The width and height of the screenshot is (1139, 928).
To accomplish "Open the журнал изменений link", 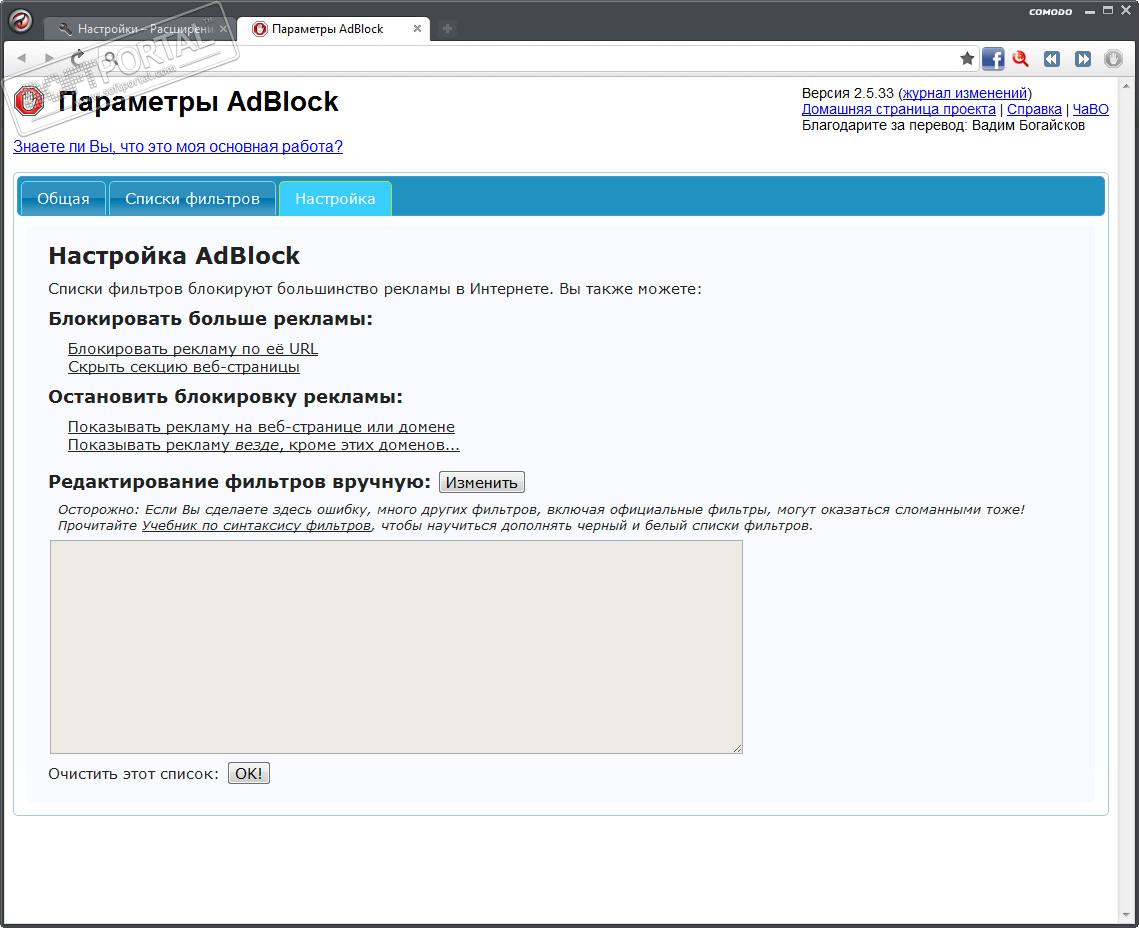I will click(965, 93).
